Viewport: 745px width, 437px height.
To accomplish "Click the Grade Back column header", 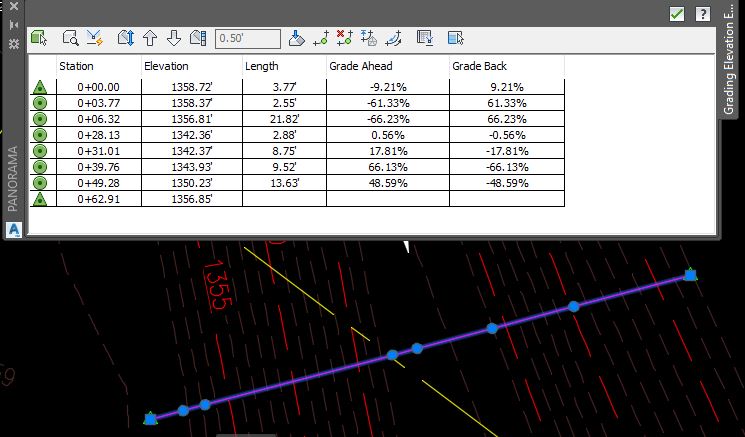I will (507, 66).
